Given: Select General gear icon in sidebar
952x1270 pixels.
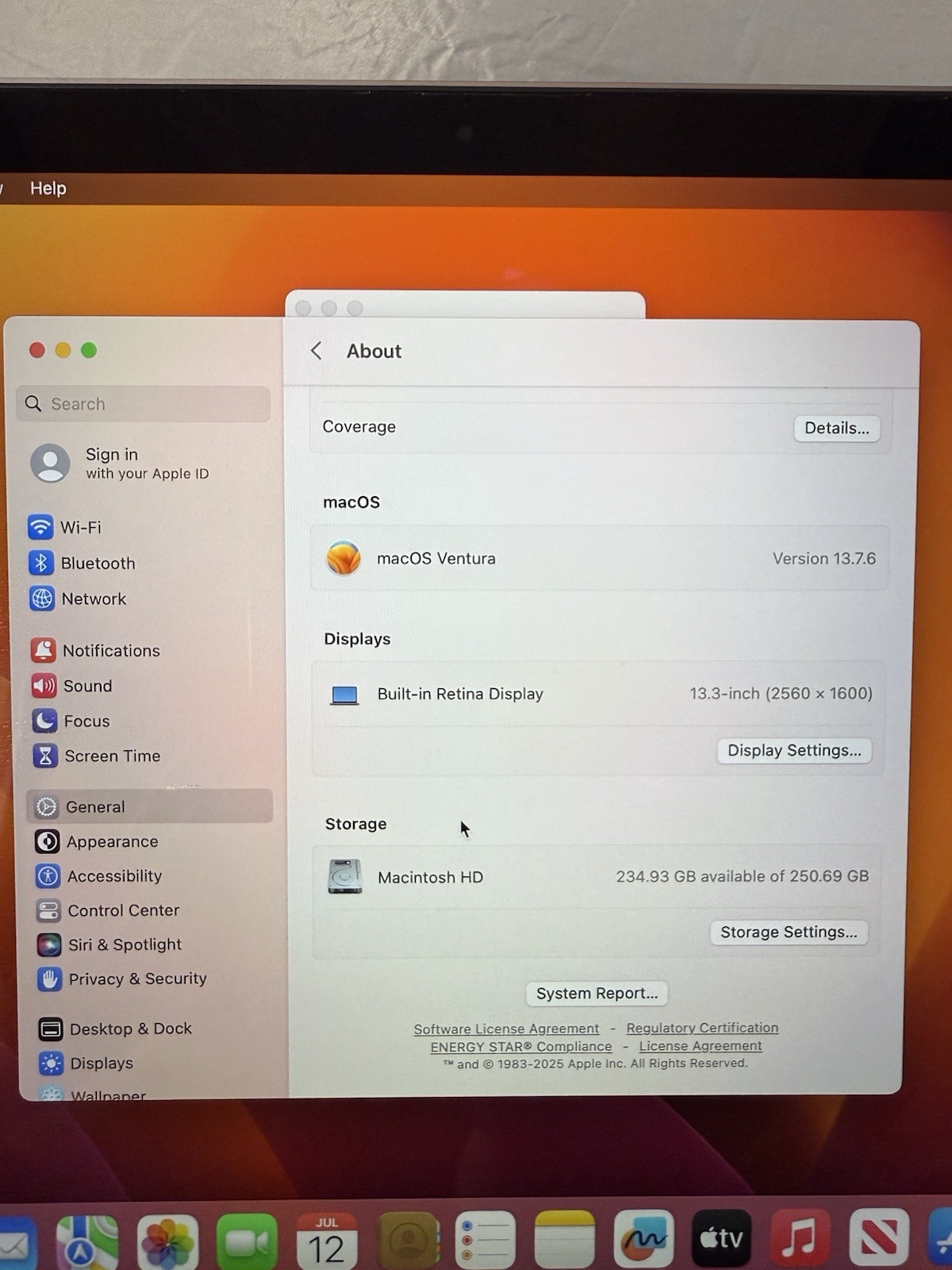Looking at the screenshot, I should 47,806.
